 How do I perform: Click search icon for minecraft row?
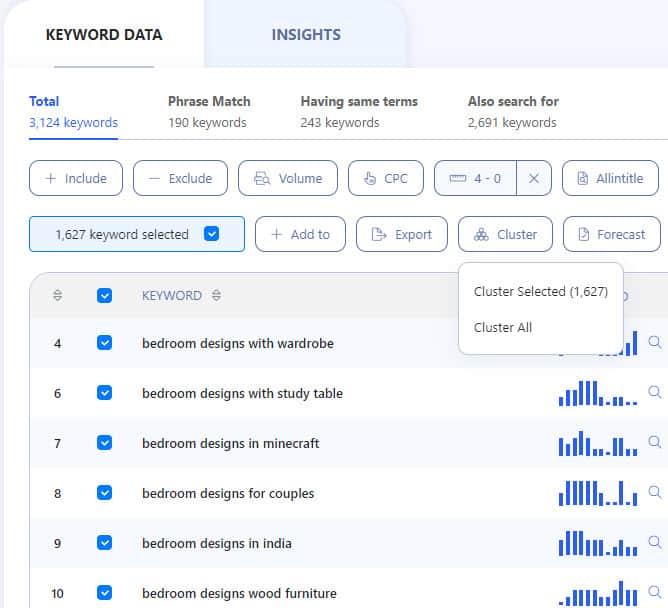tap(655, 442)
